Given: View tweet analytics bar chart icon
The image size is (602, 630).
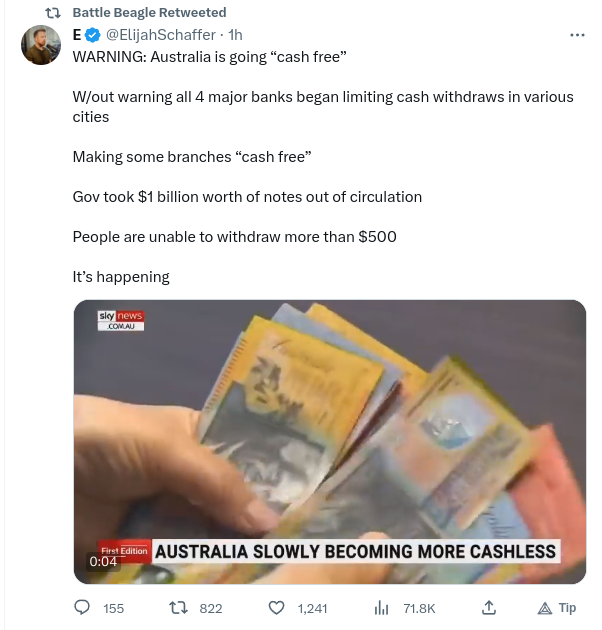Looking at the screenshot, I should coord(381,608).
